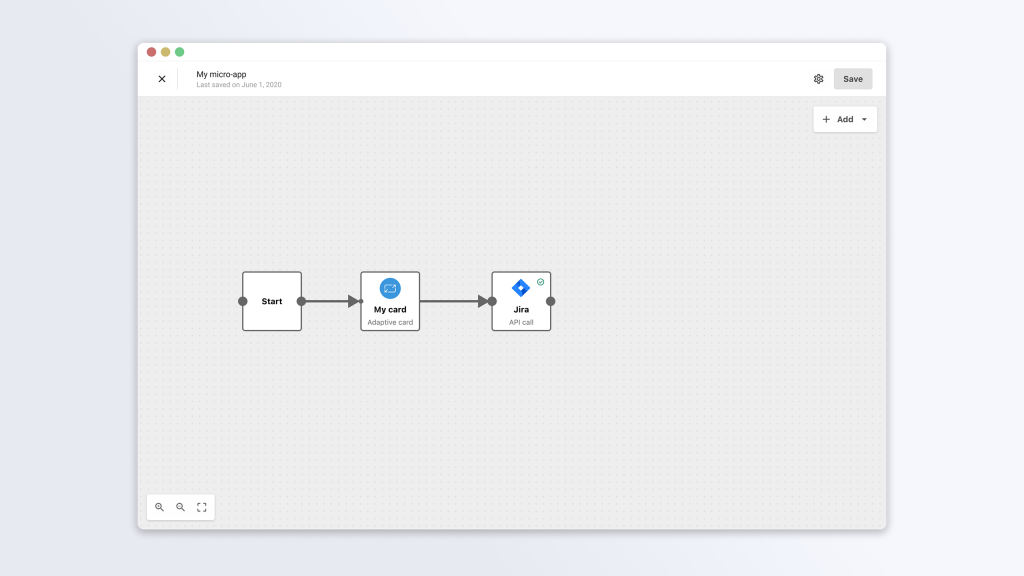Click the arrow connecting My card to Jira

[452, 301]
